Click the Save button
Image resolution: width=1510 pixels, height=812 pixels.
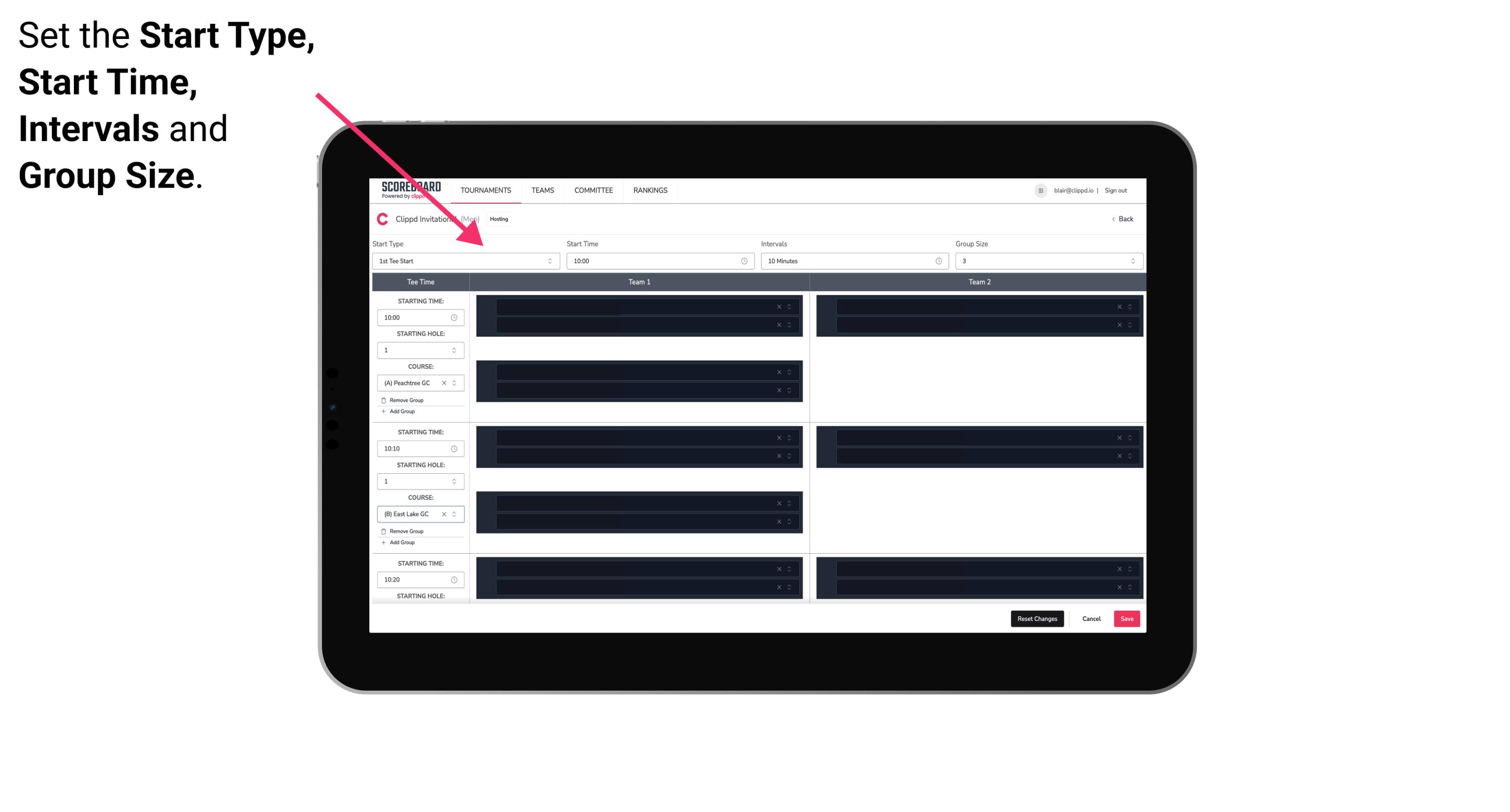pyautogui.click(x=1127, y=618)
